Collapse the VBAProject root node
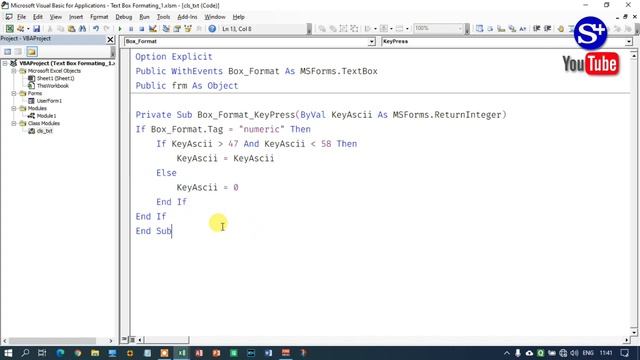This screenshot has width=640, height=360. click(x=5, y=63)
